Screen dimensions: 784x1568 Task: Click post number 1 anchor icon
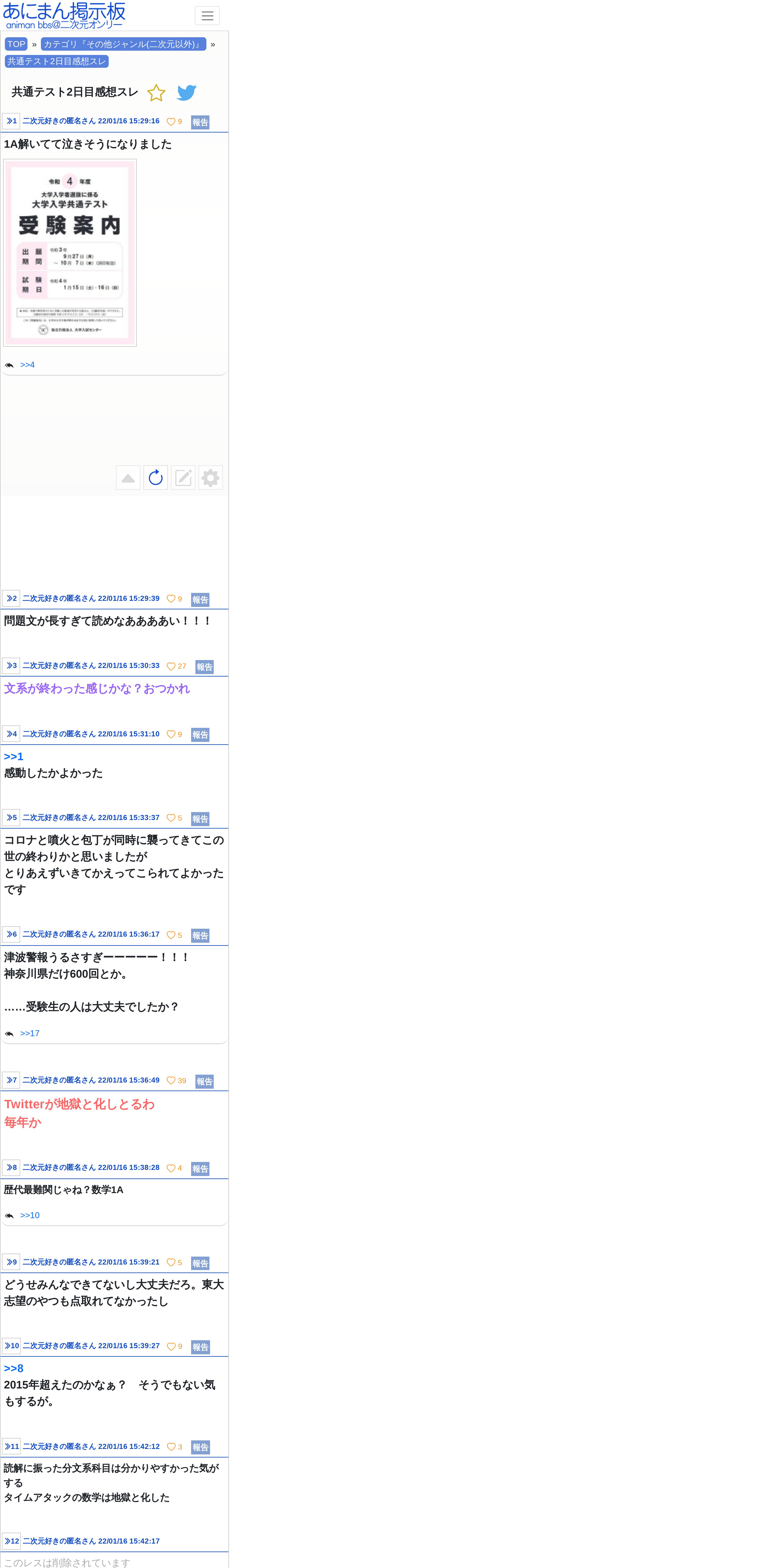(x=11, y=121)
